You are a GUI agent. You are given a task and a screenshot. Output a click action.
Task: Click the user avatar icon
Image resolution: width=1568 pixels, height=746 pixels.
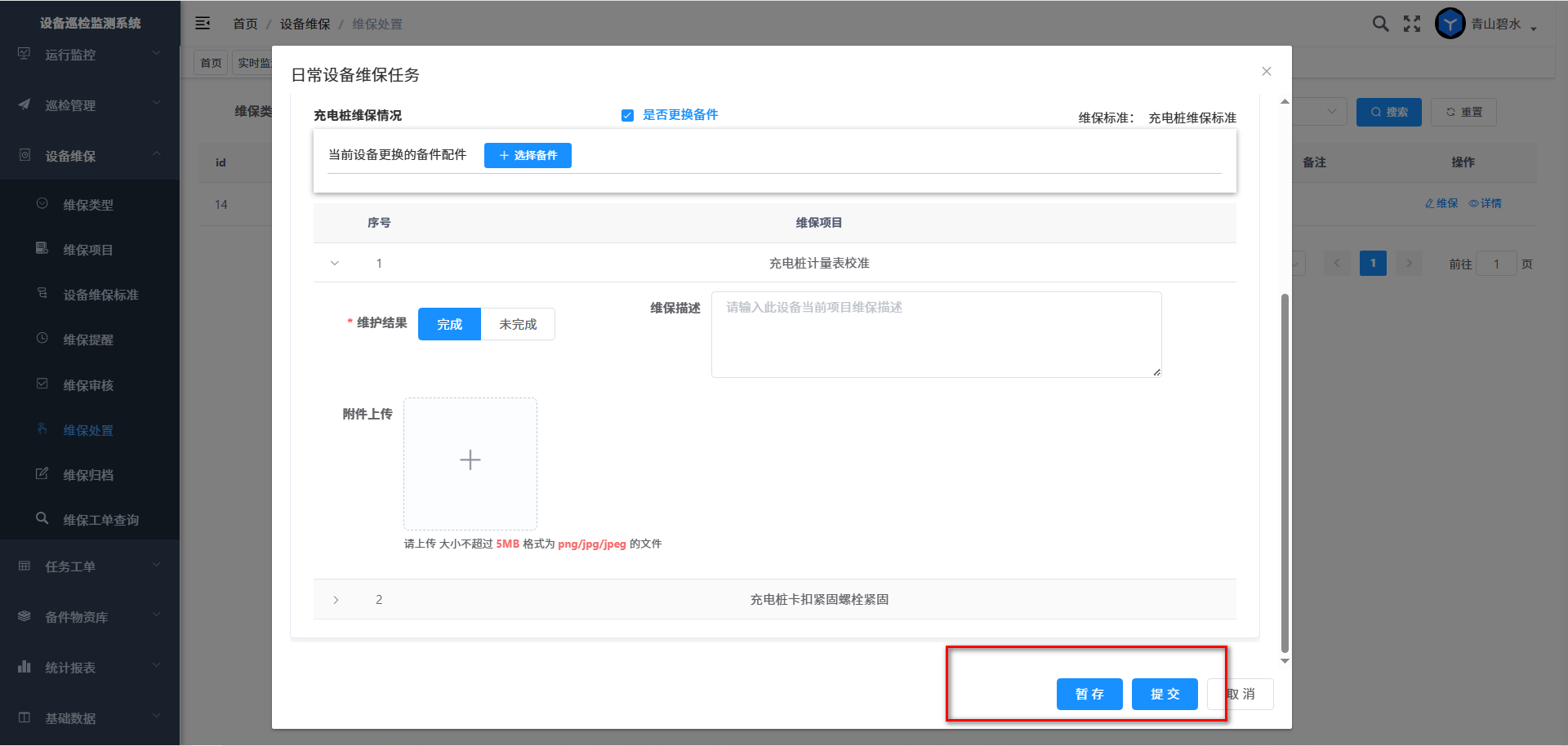pos(1450,24)
